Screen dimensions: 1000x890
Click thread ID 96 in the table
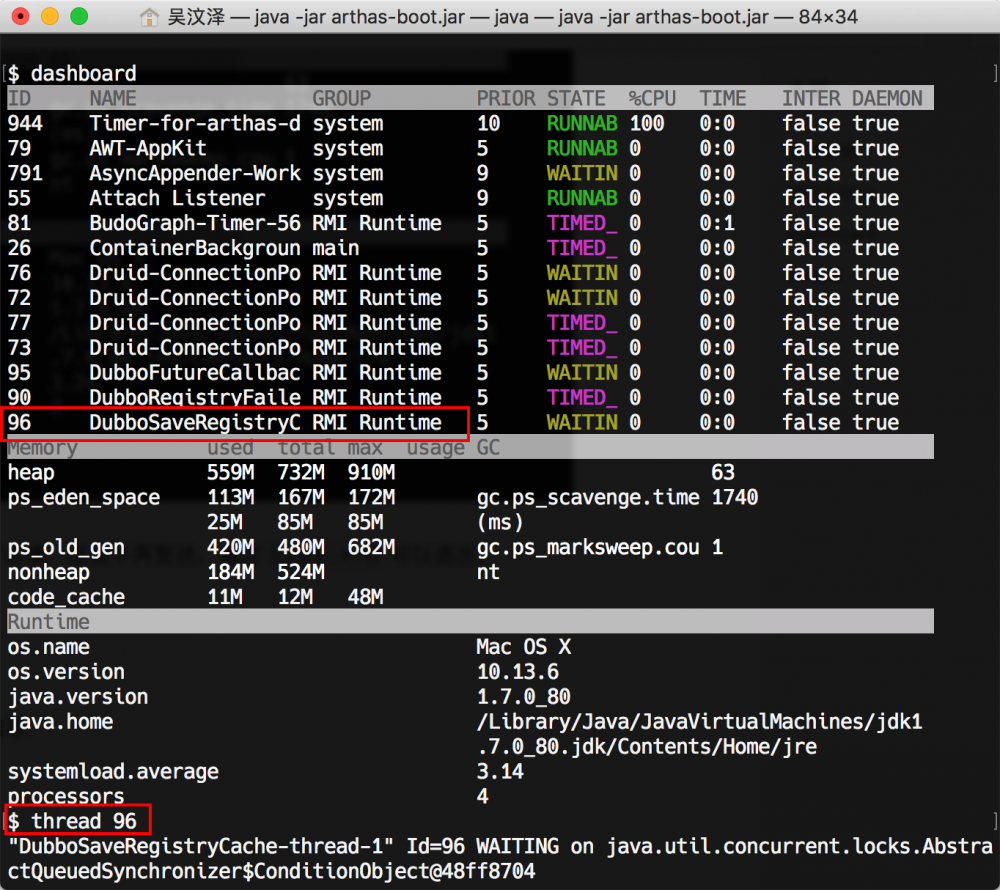point(19,422)
